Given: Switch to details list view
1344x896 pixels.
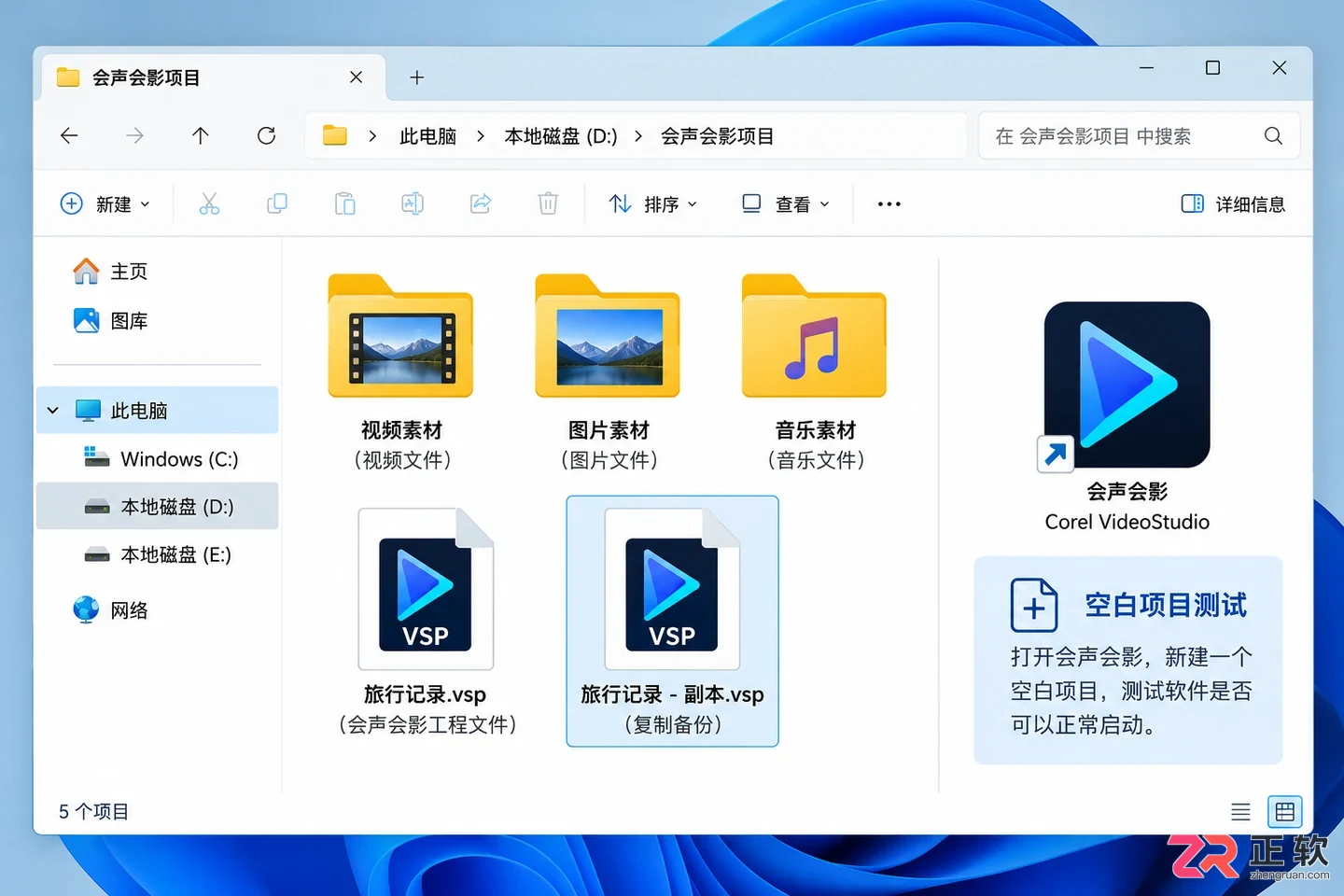Looking at the screenshot, I should [1240, 812].
